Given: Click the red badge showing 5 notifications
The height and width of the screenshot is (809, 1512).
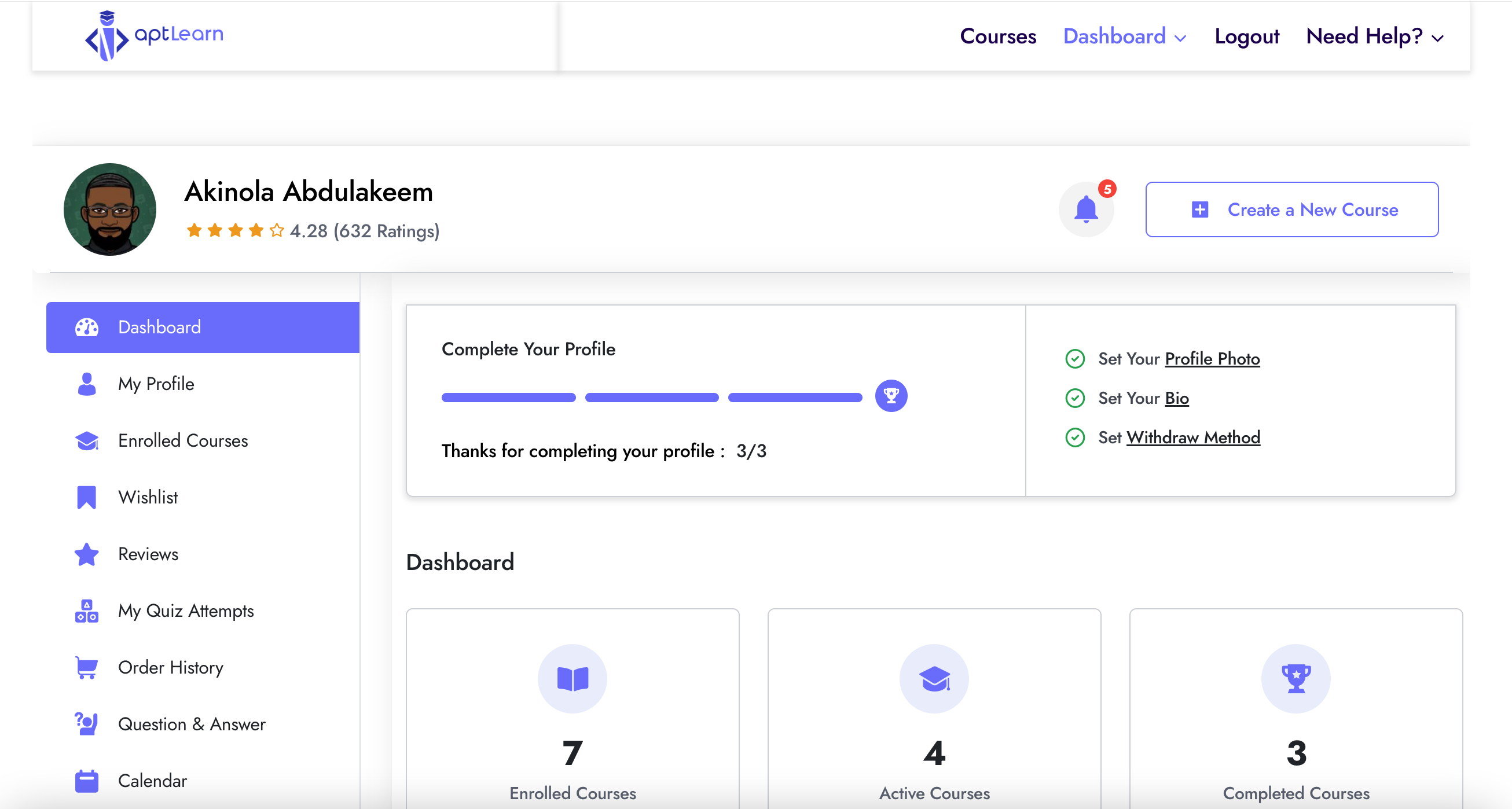Looking at the screenshot, I should coord(1107,189).
